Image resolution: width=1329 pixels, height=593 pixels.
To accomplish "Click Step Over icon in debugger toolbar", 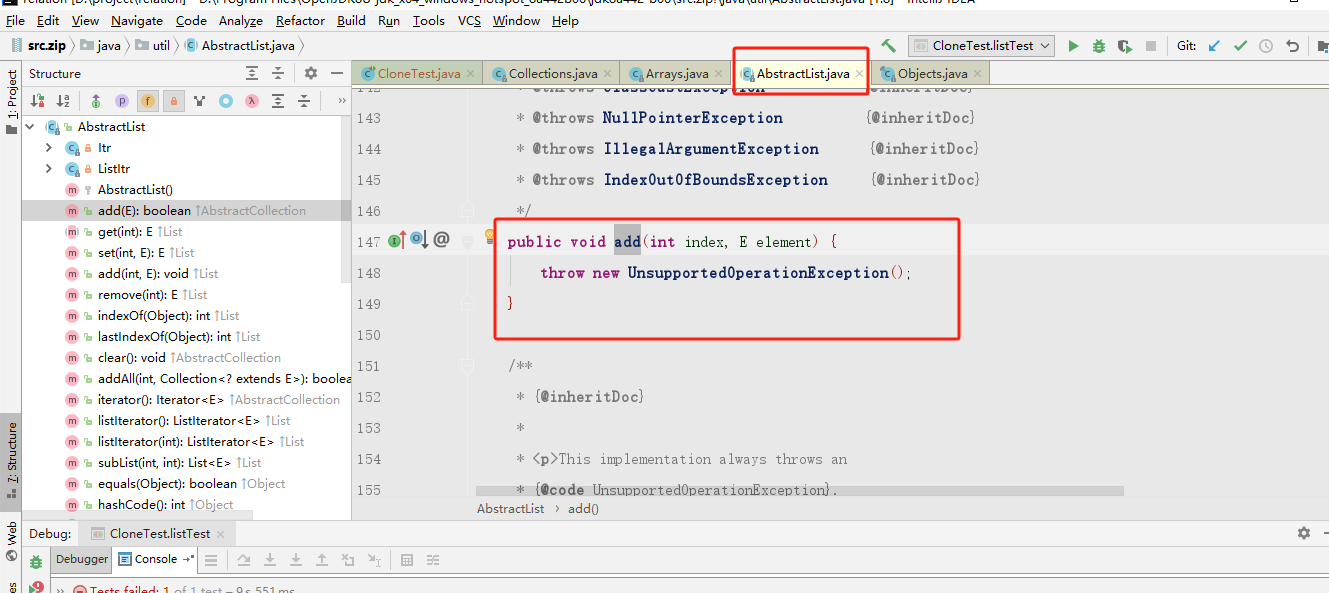I will (243, 560).
